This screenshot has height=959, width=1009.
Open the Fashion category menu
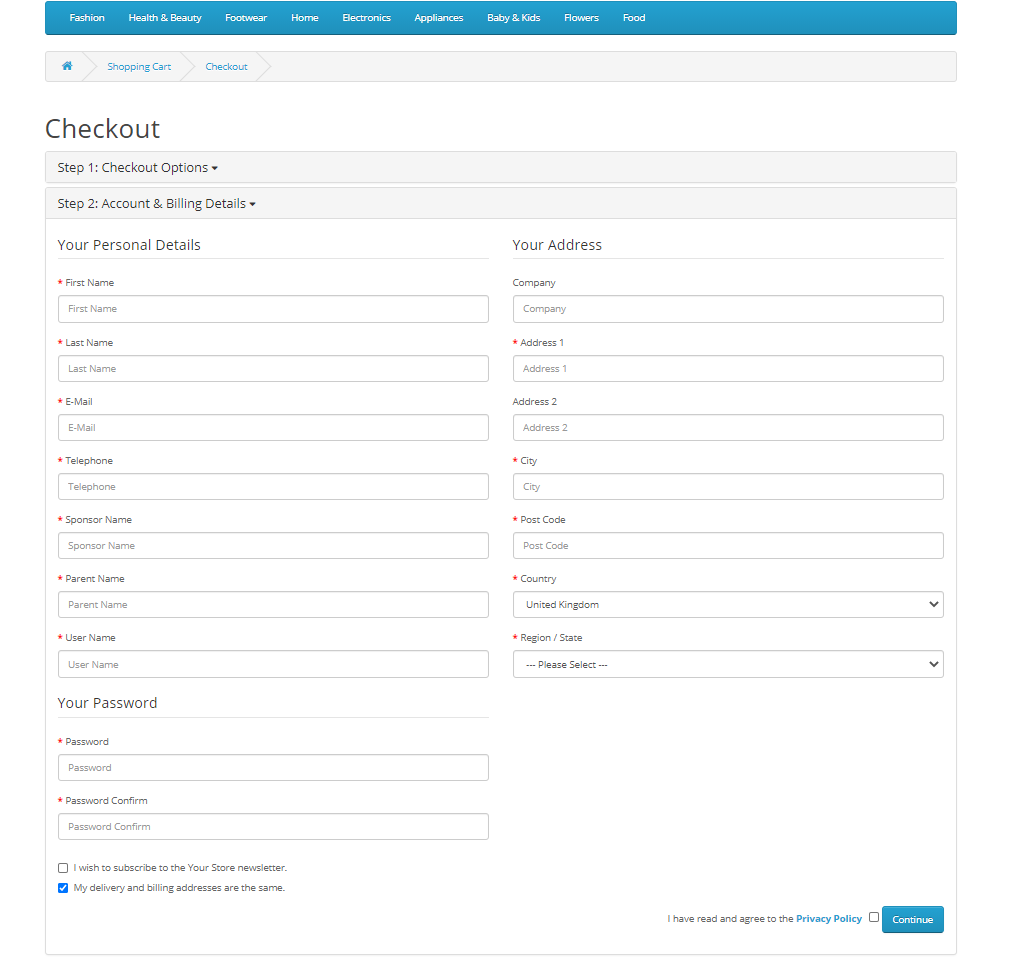(87, 17)
